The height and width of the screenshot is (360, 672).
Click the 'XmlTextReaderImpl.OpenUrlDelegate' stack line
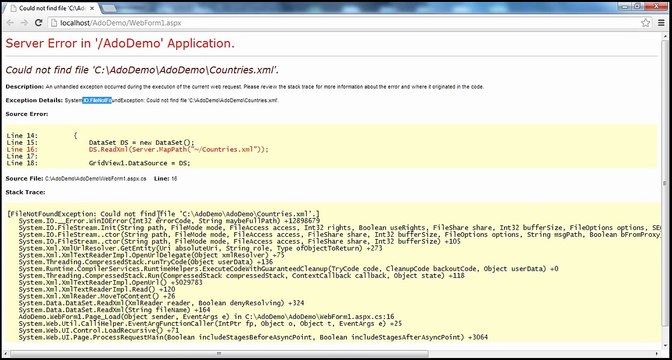pos(152,255)
